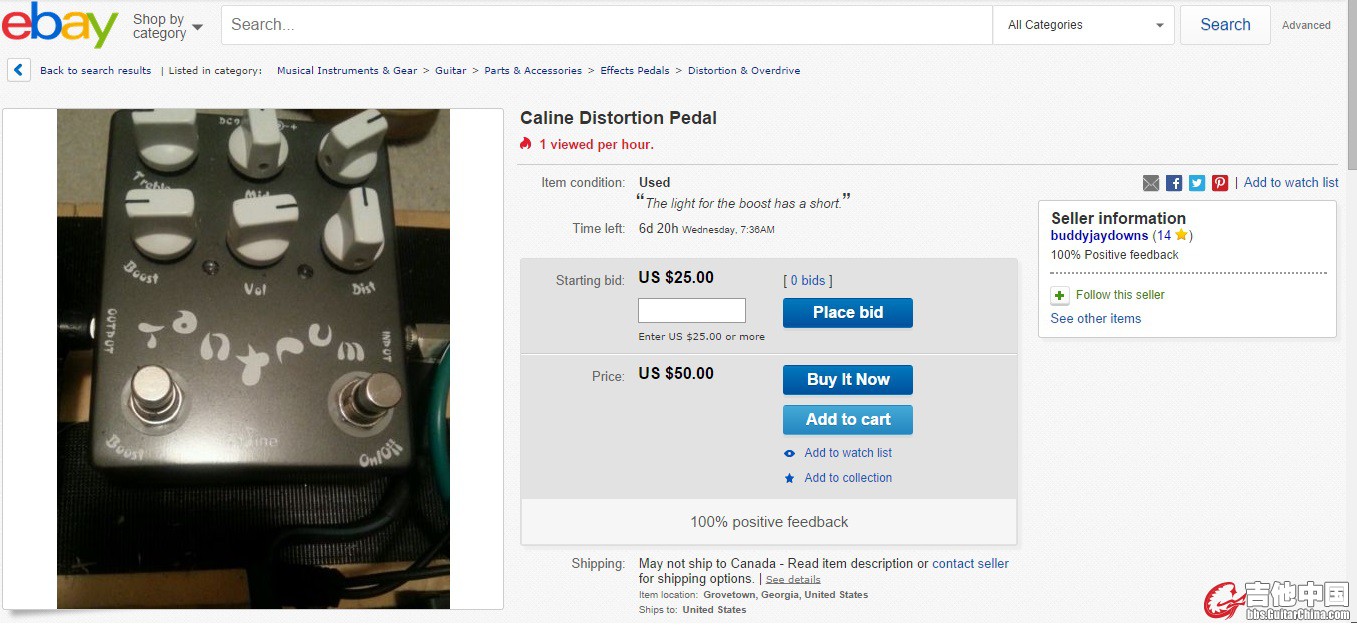Click the bid amount input field
This screenshot has height=630, width=1357.
tap(692, 310)
